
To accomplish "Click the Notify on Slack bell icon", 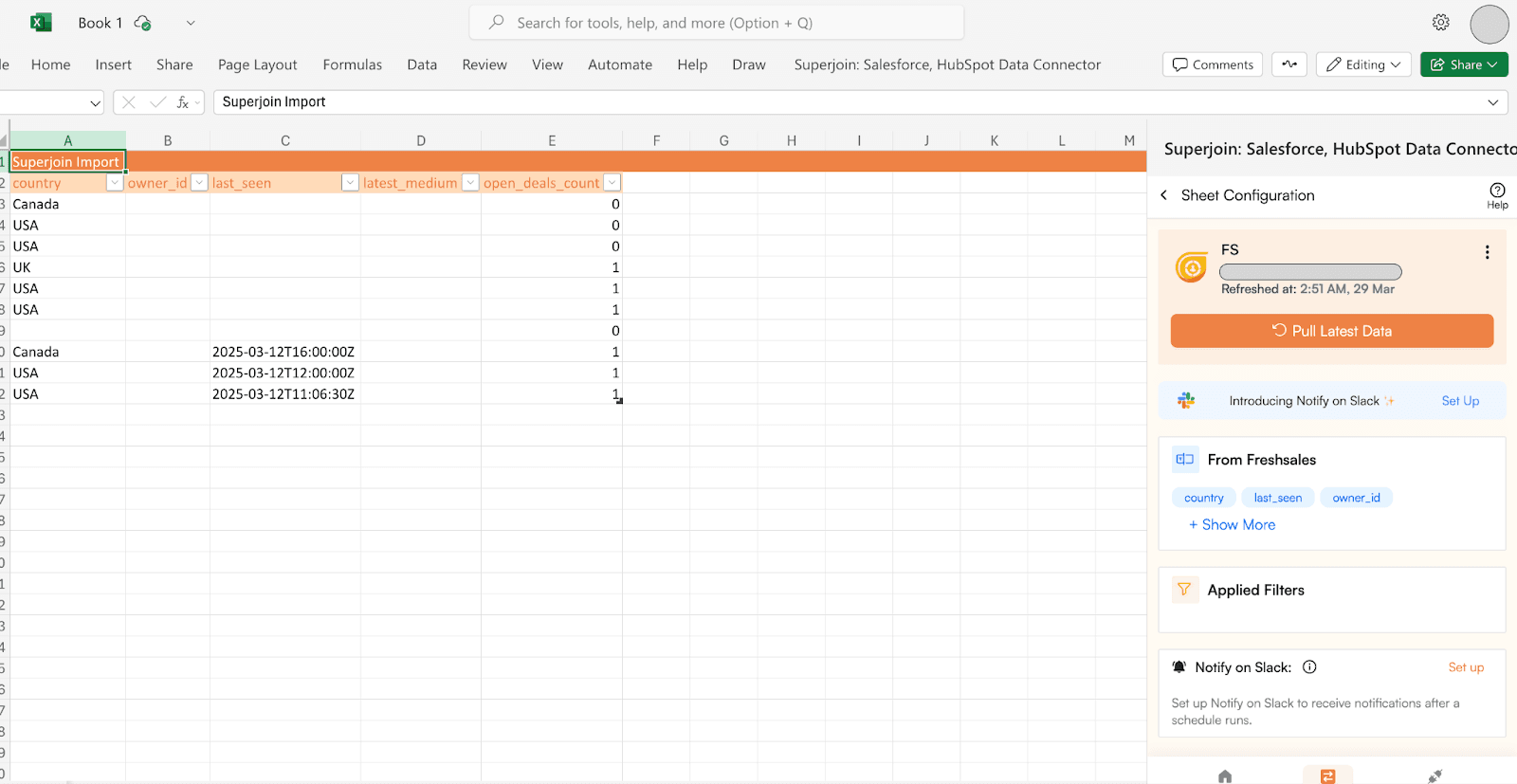I will (x=1179, y=667).
